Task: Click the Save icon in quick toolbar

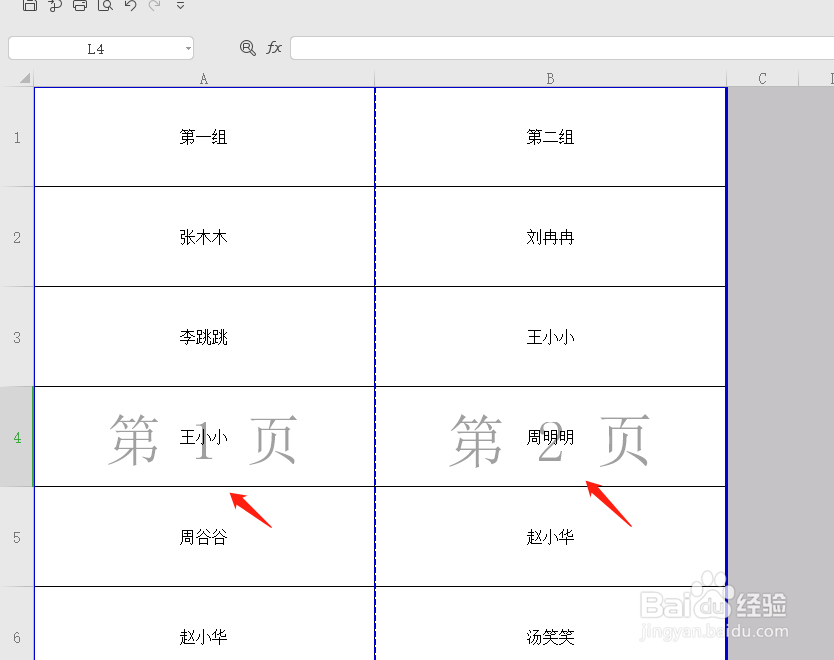Action: 30,5
